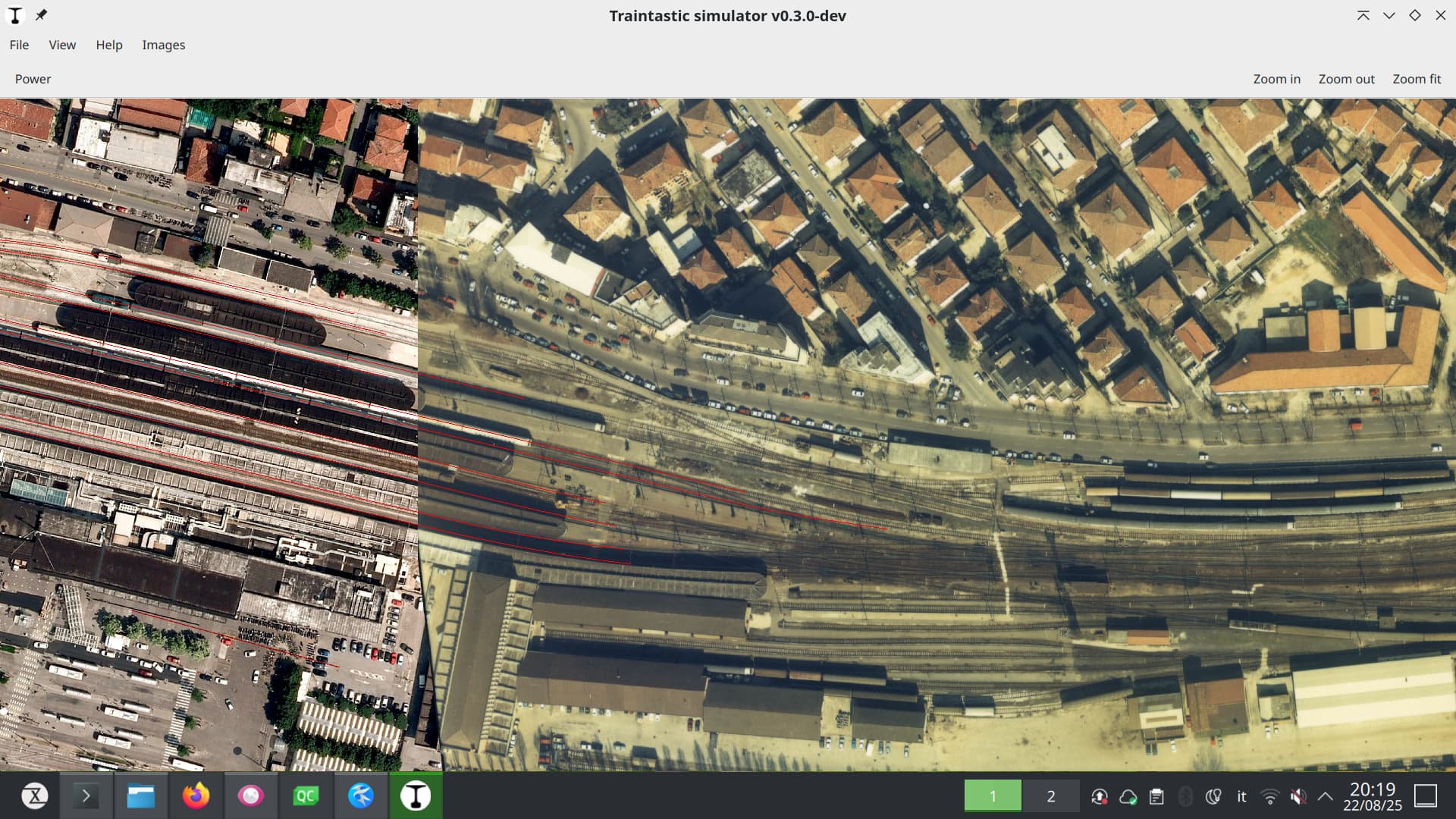The width and height of the screenshot is (1456, 819).
Task: Click the muted audio volume icon
Action: 1298,796
